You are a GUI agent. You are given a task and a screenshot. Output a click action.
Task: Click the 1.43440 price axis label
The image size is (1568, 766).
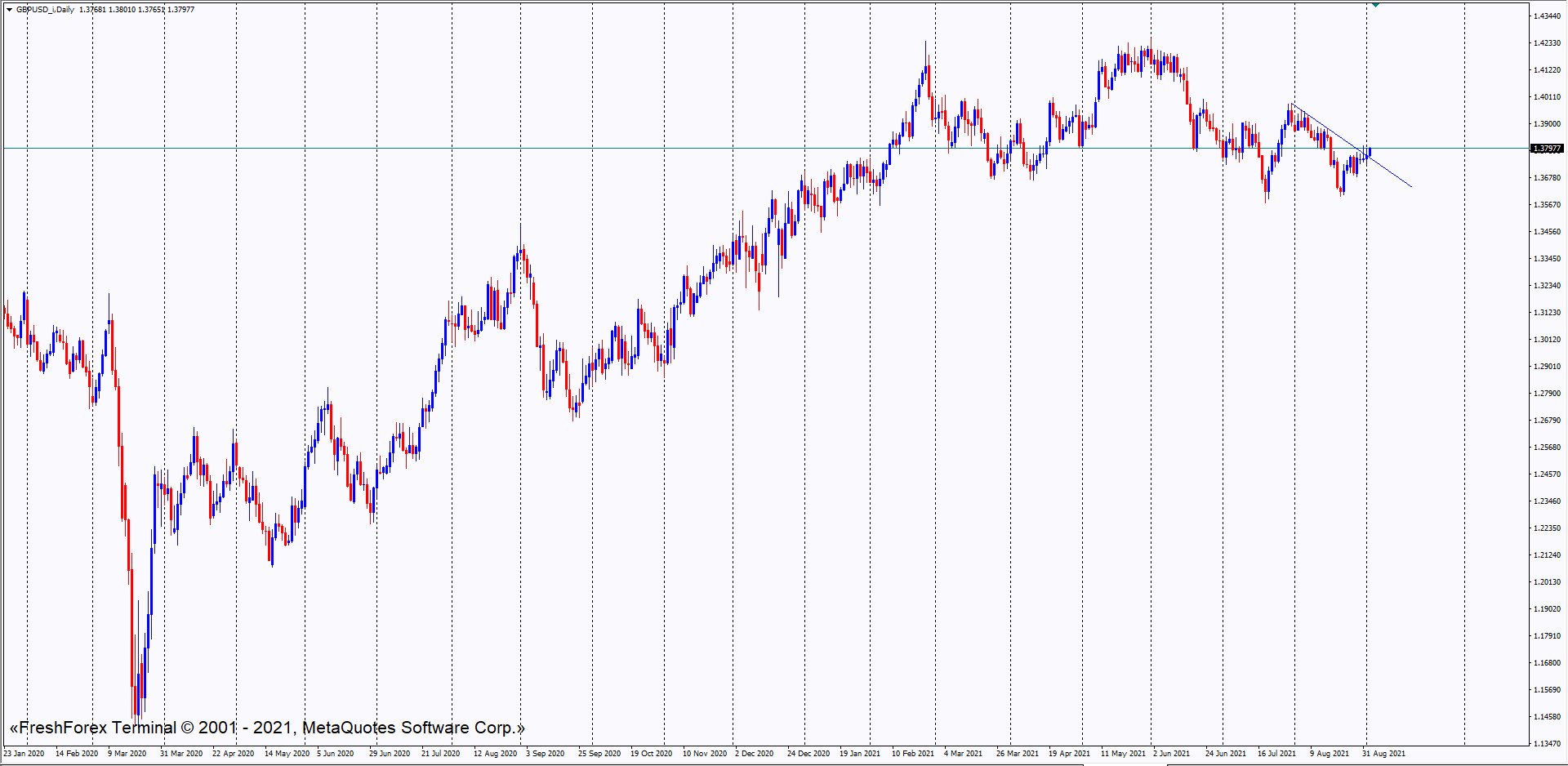click(x=1547, y=16)
